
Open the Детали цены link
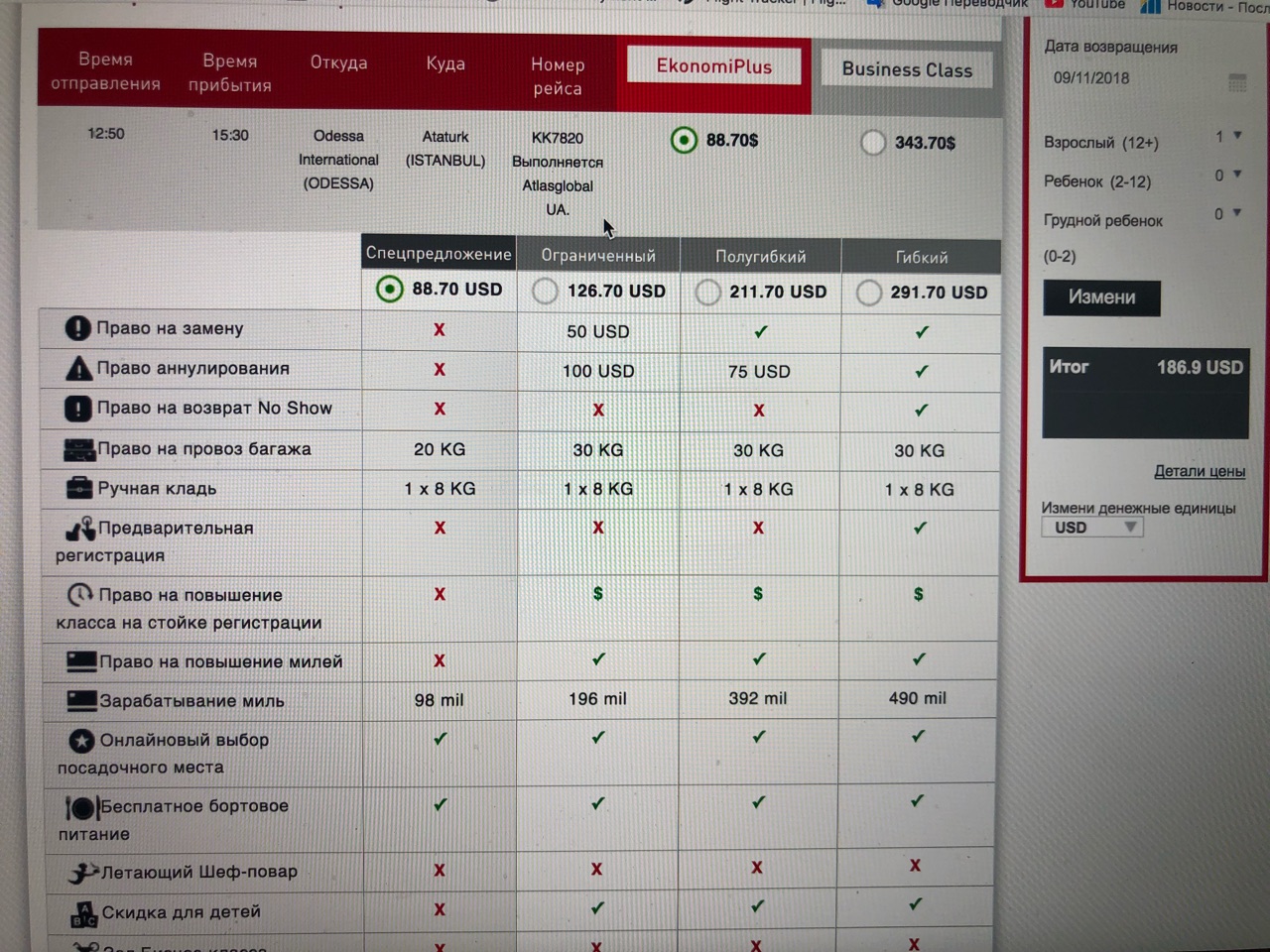1199,471
